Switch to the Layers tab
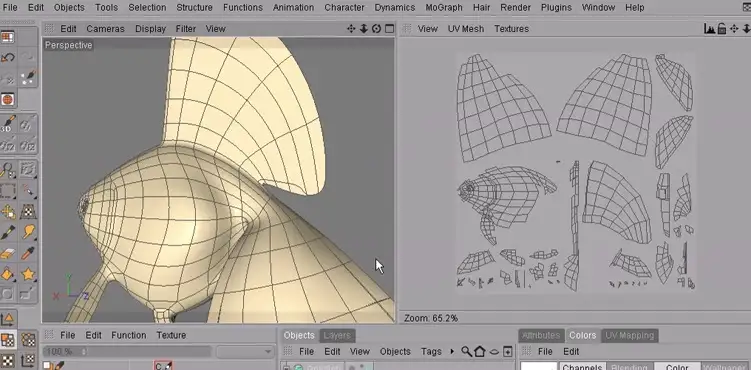The image size is (751, 370). tap(337, 336)
